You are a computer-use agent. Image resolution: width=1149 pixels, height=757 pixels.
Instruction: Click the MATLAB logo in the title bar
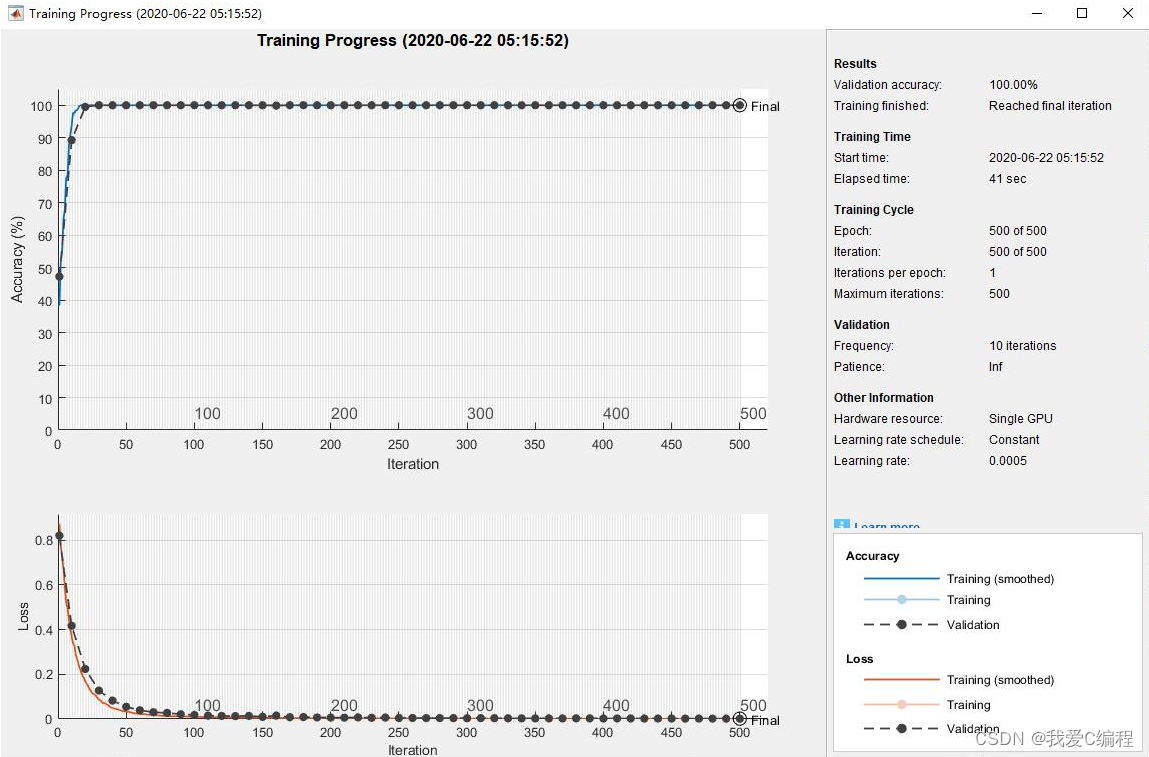pos(15,14)
